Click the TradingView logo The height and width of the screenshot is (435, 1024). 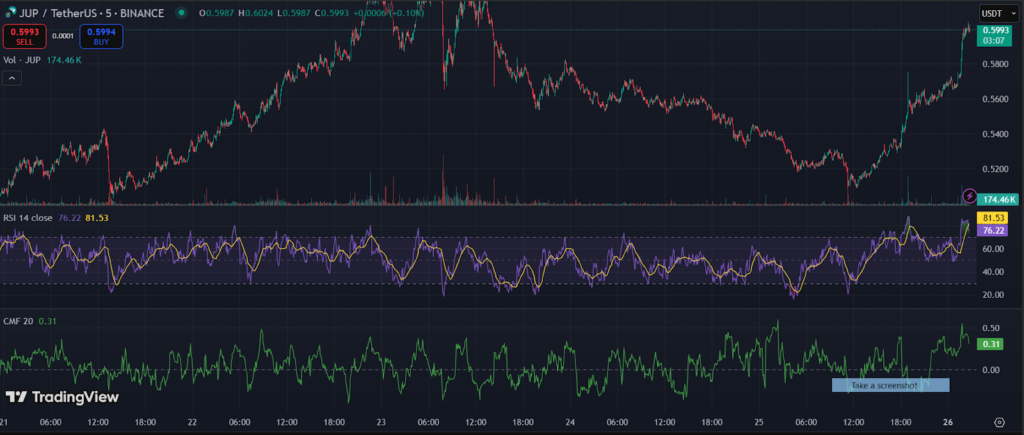(63, 396)
